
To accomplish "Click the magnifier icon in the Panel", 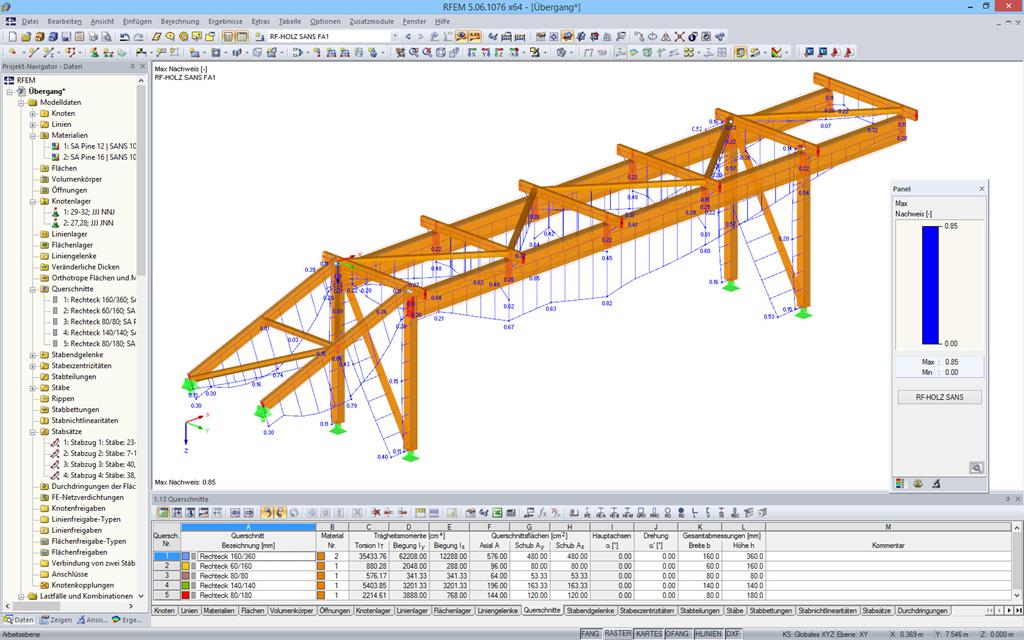I will (x=976, y=467).
